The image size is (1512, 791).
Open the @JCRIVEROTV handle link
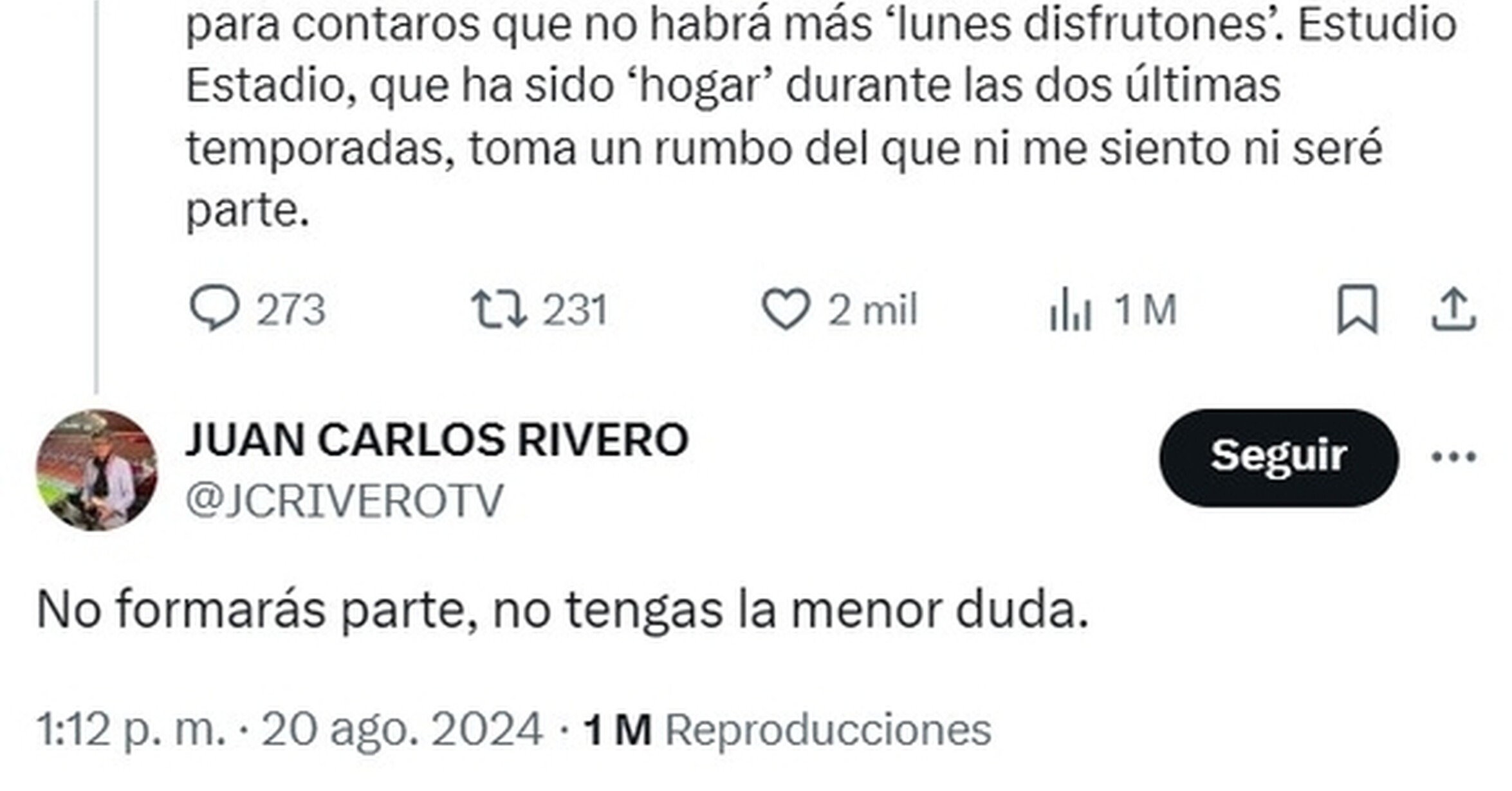pyautogui.click(x=345, y=501)
